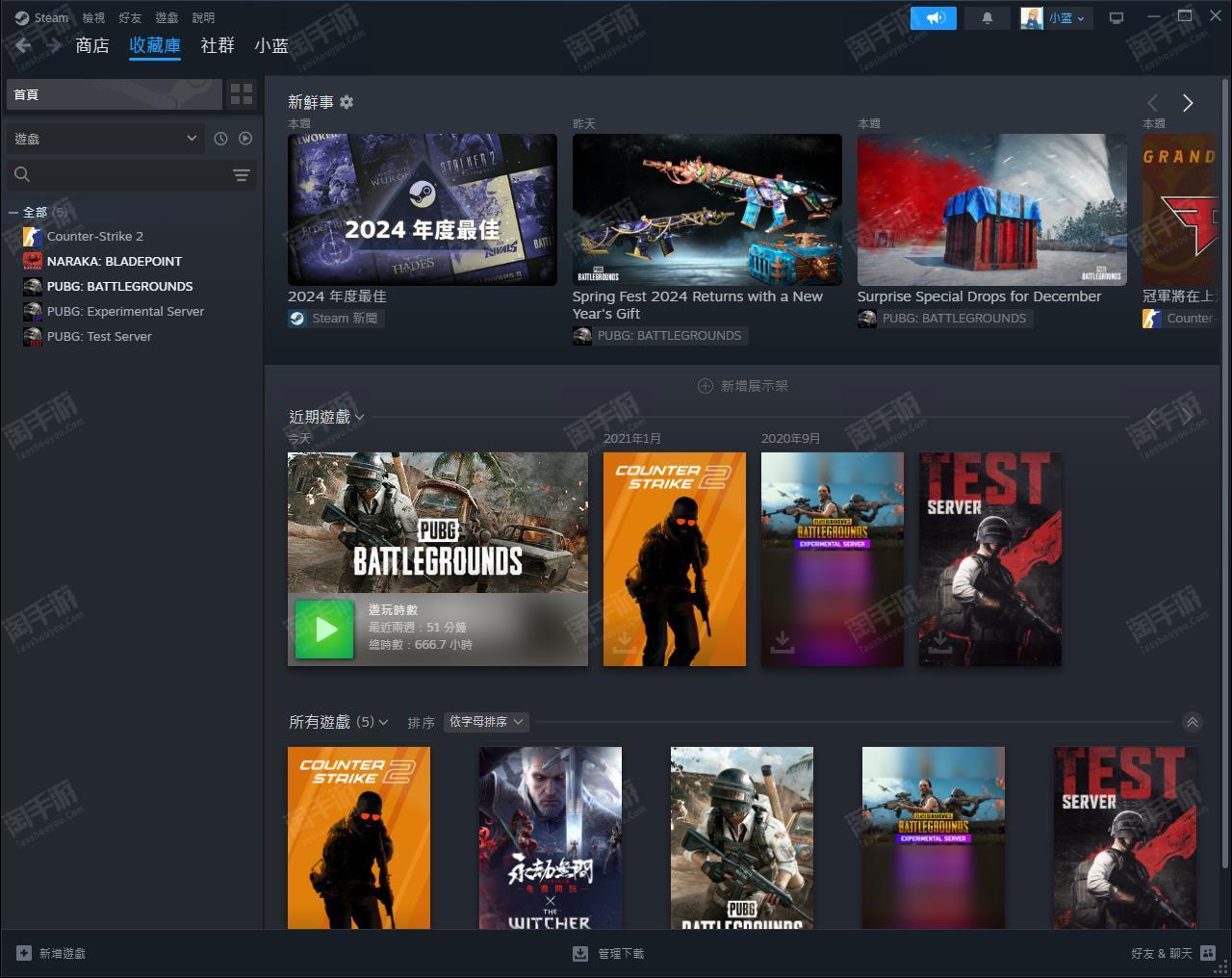Switch to the 商店 tab

tap(92, 45)
